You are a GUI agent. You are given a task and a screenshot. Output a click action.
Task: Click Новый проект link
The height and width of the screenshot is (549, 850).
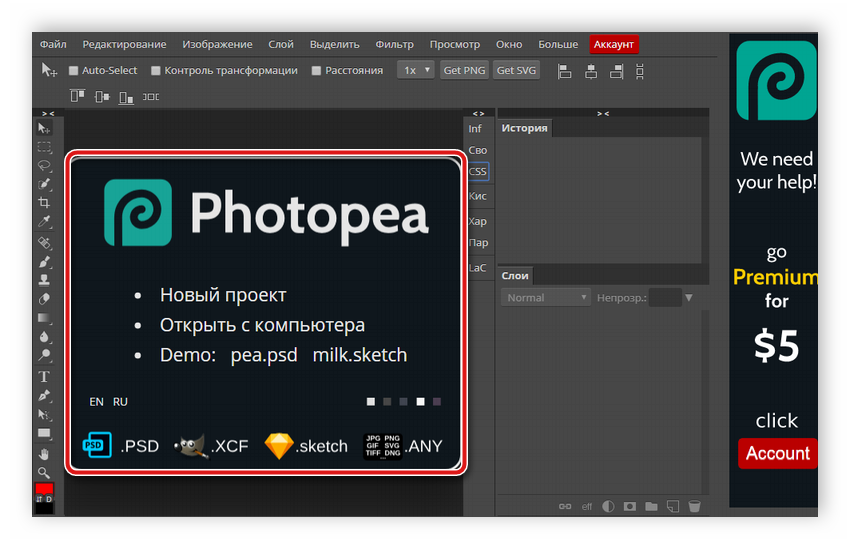pyautogui.click(x=223, y=295)
